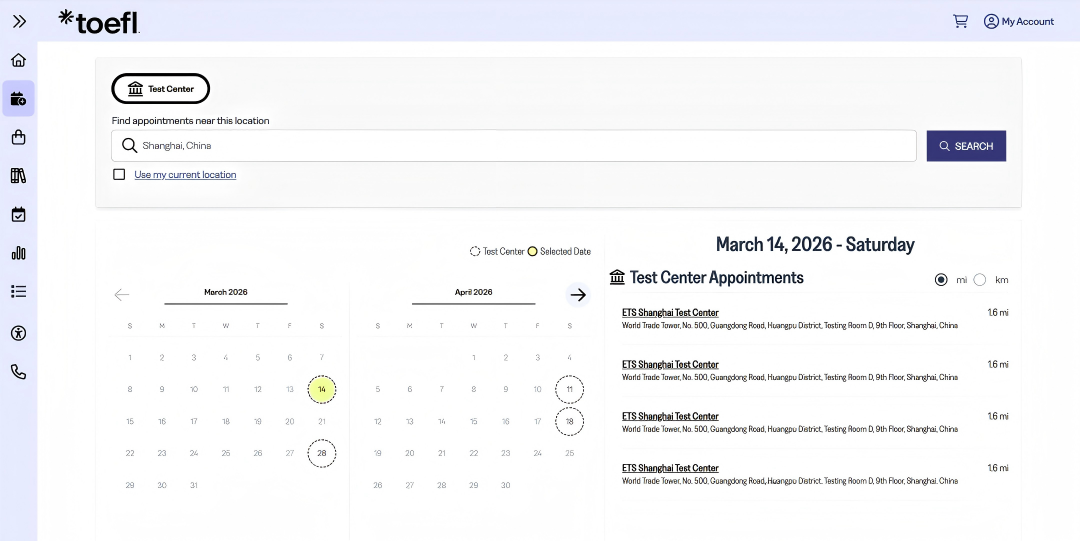
Task: Go to next month with right arrow
Action: (x=578, y=295)
